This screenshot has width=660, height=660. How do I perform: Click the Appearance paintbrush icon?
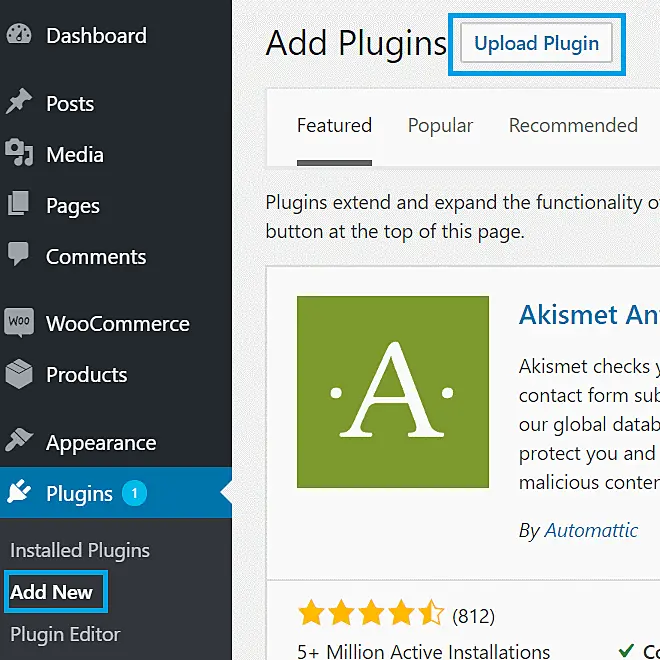18,442
